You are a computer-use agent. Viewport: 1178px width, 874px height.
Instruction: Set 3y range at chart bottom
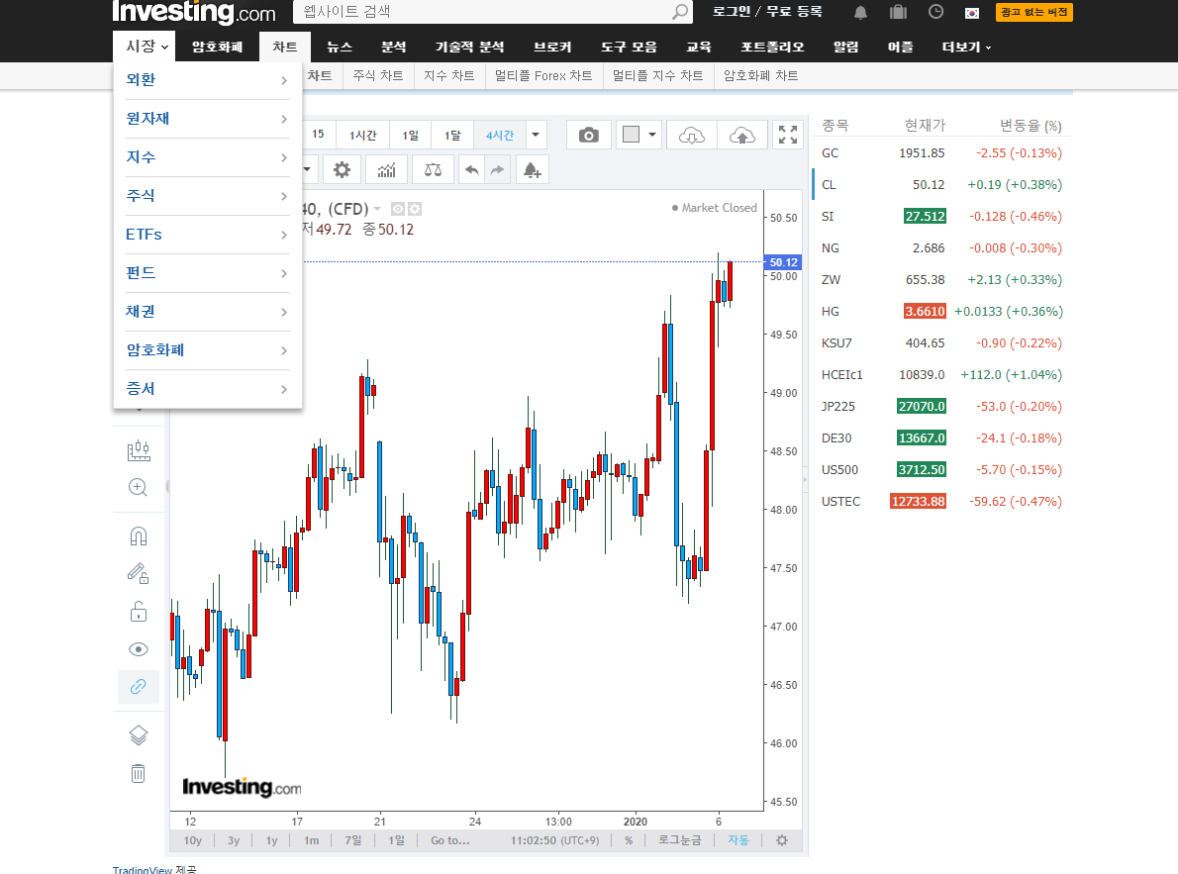(234, 840)
